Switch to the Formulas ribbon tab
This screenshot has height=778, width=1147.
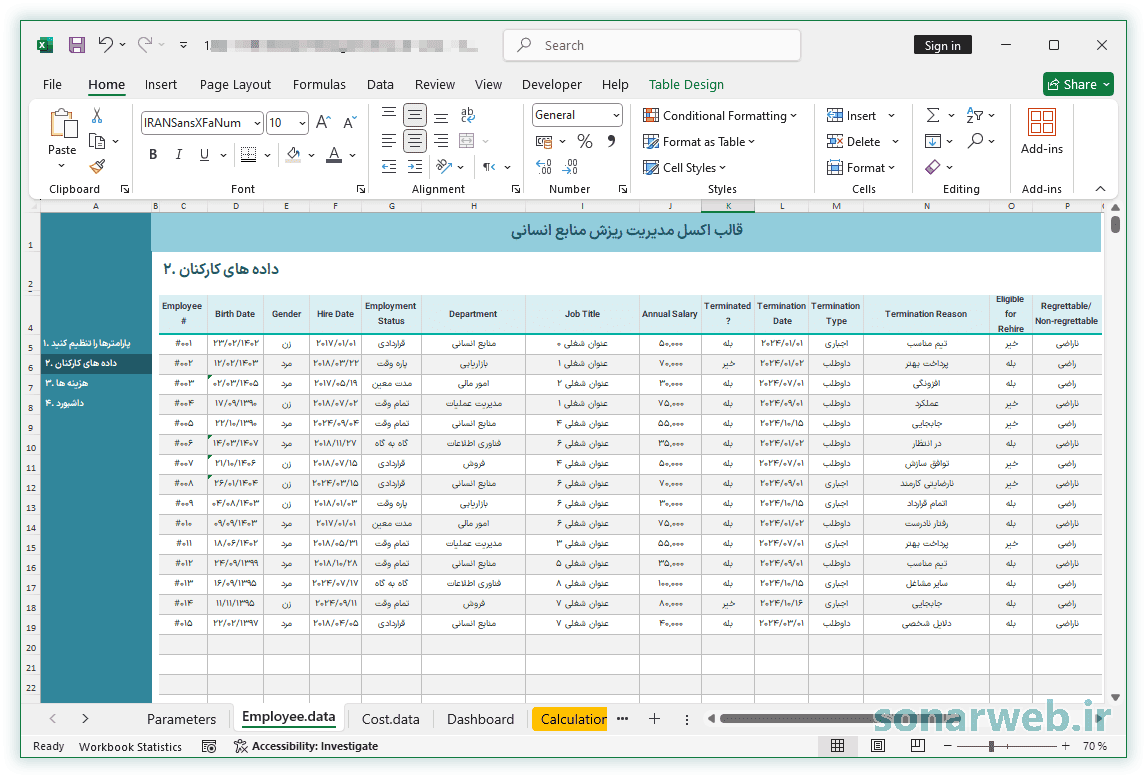(319, 85)
